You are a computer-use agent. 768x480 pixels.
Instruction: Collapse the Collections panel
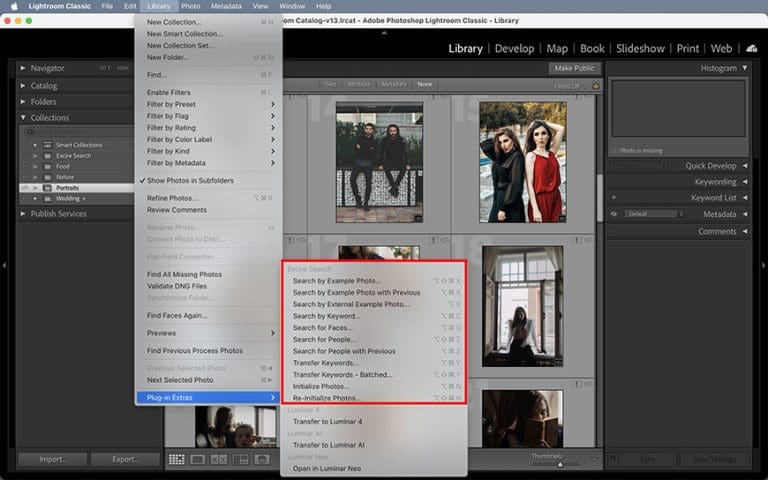click(23, 118)
